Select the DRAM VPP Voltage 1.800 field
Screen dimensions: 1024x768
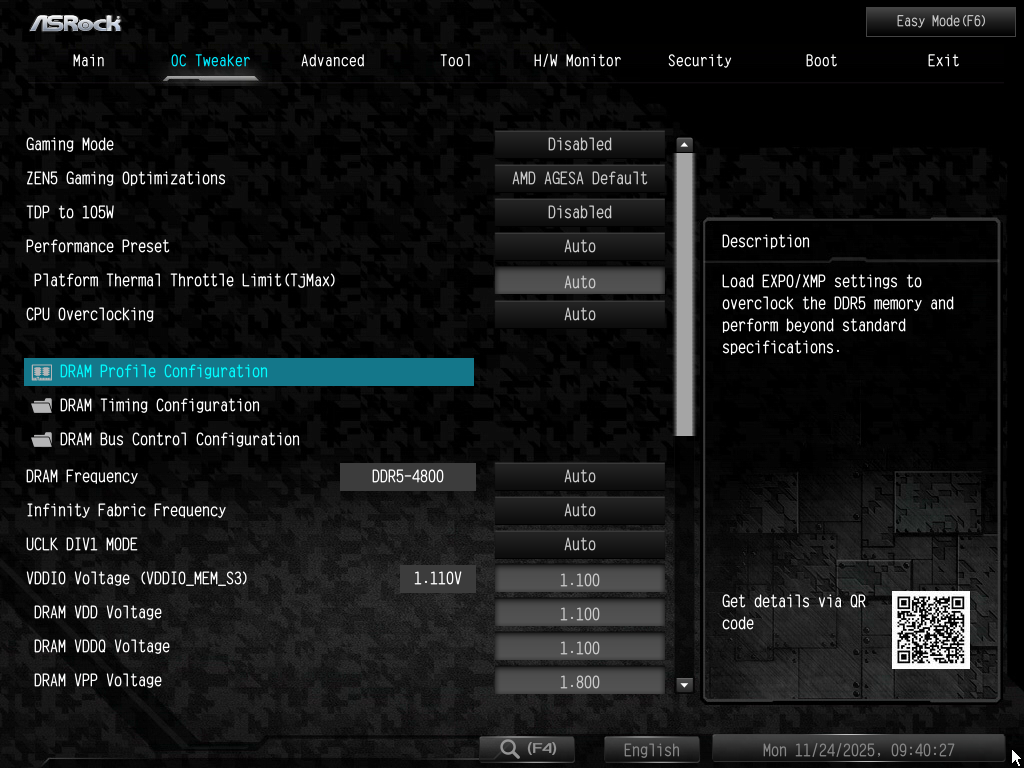(579, 682)
